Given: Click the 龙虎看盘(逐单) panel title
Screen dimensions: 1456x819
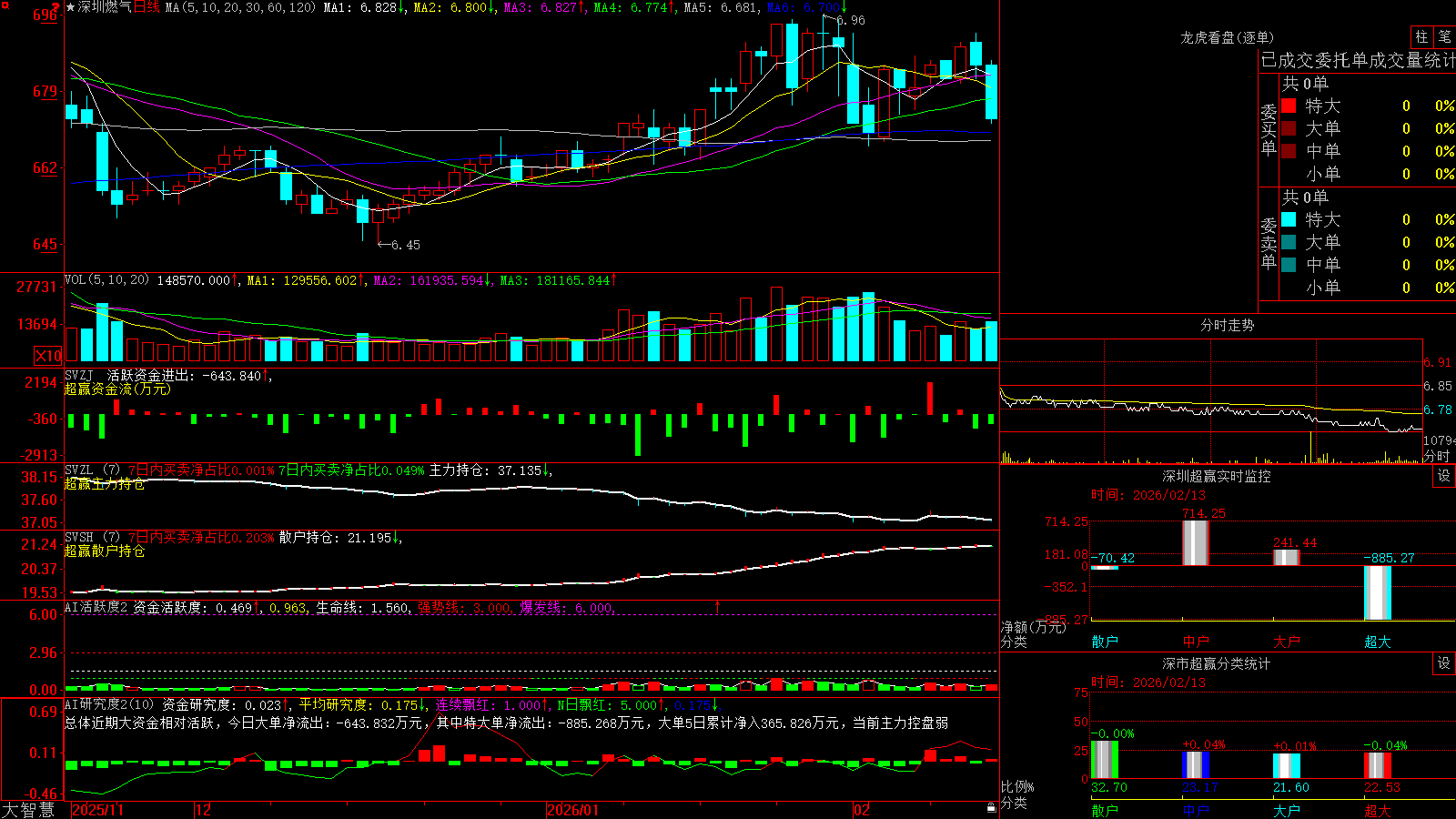Looking at the screenshot, I should 1228,37.
